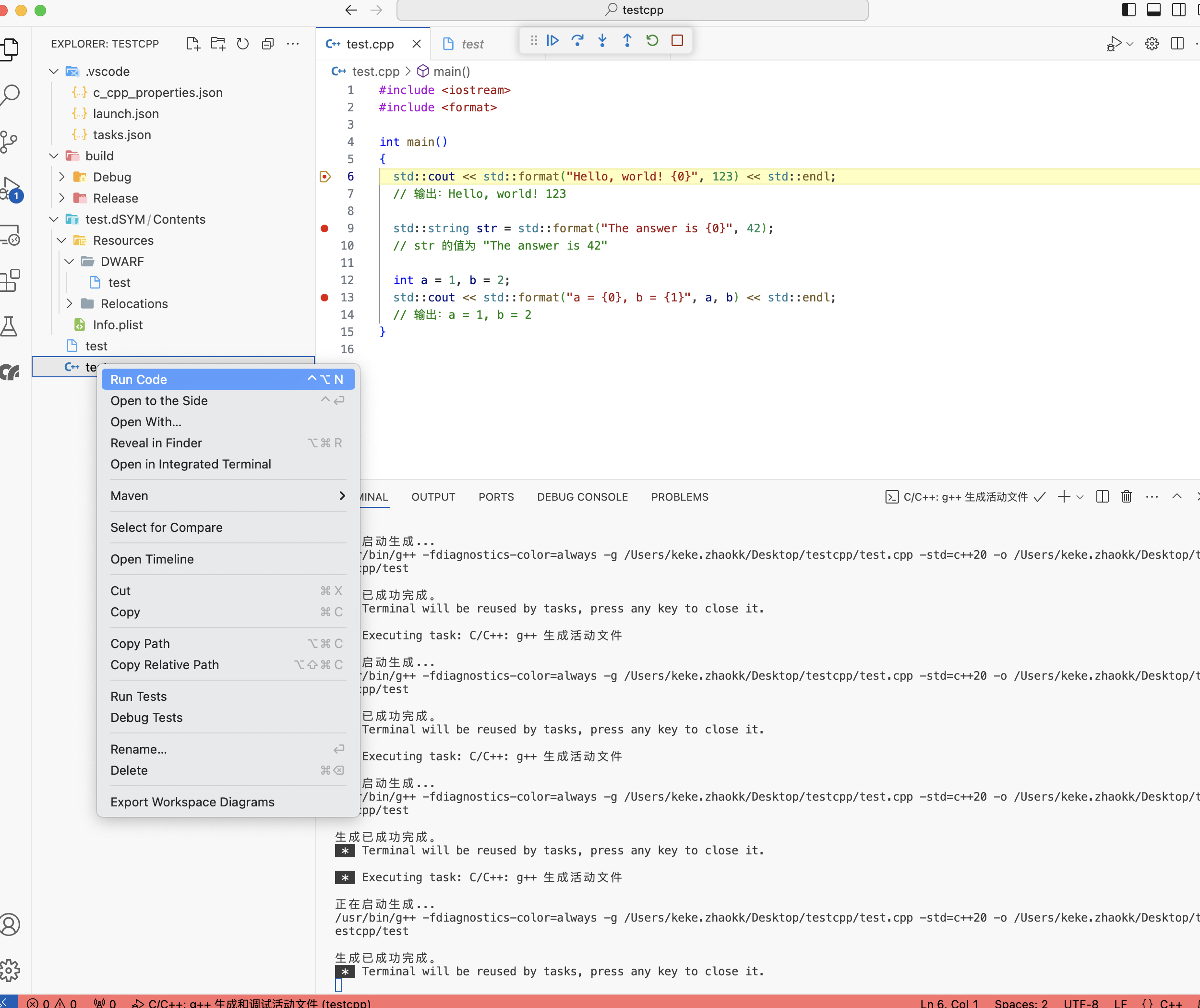Click the debug Step Into icon
This screenshot has height=1008, width=1200.
tap(602, 41)
